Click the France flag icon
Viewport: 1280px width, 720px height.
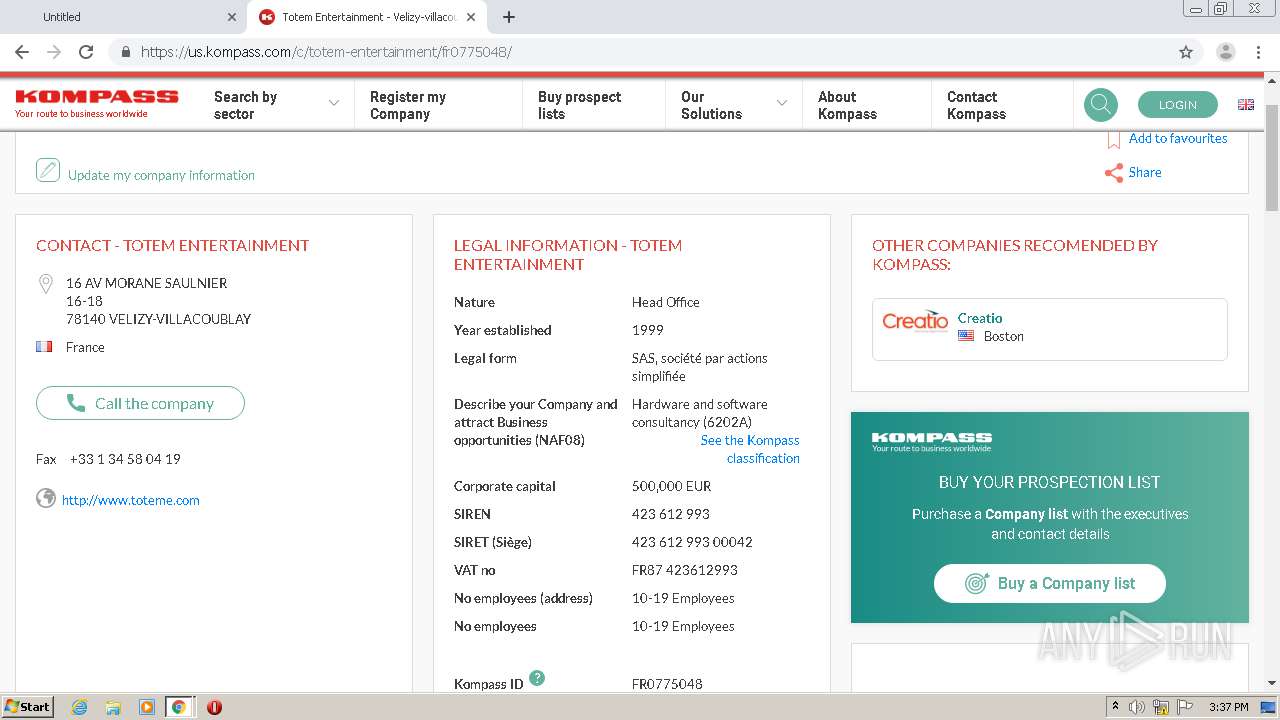[44, 347]
